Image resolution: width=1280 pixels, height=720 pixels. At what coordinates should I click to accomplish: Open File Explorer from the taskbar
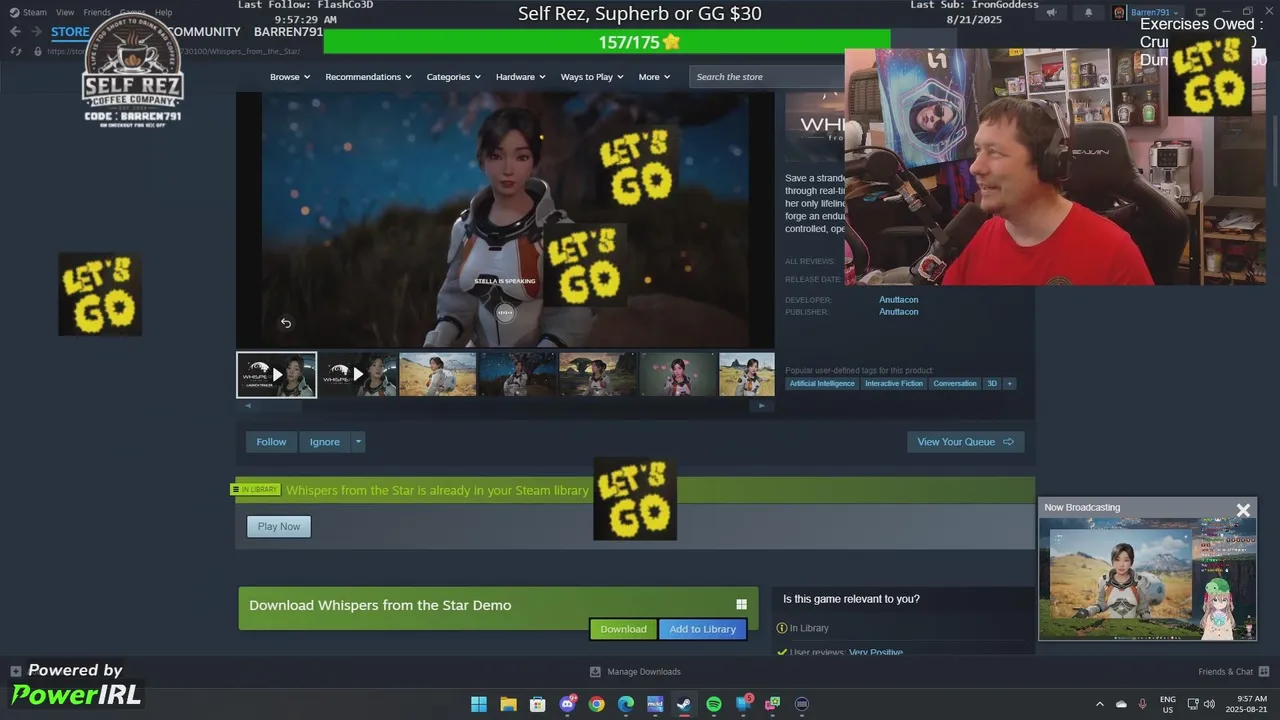tap(508, 704)
